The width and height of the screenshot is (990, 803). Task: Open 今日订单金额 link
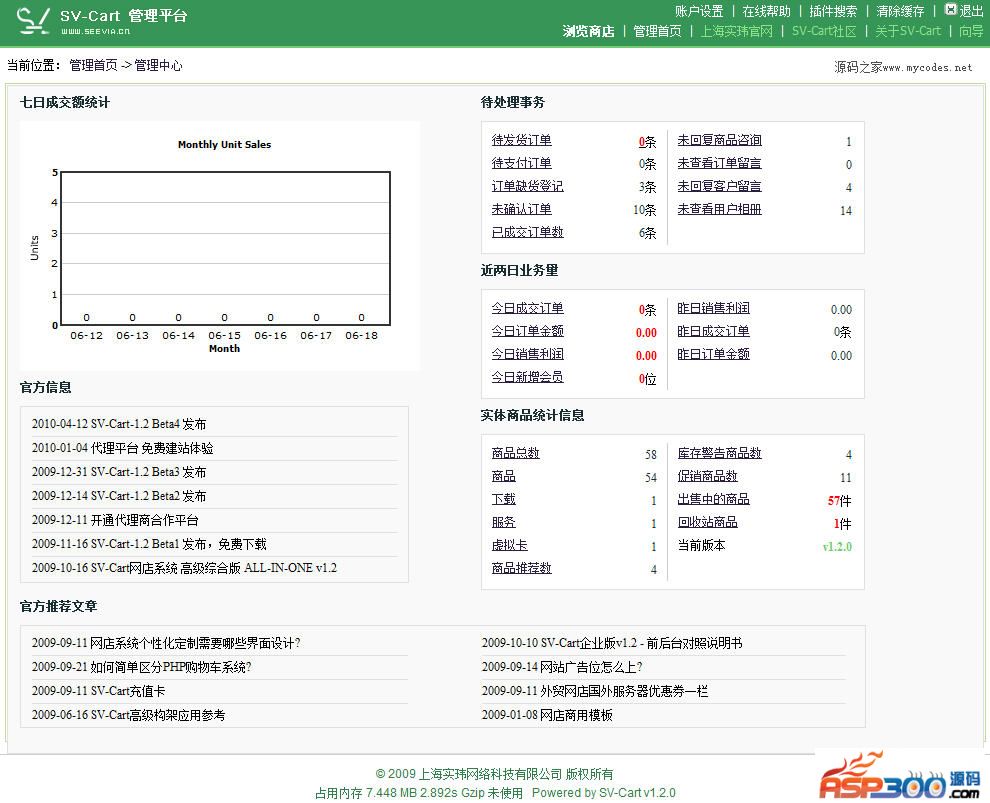(527, 331)
